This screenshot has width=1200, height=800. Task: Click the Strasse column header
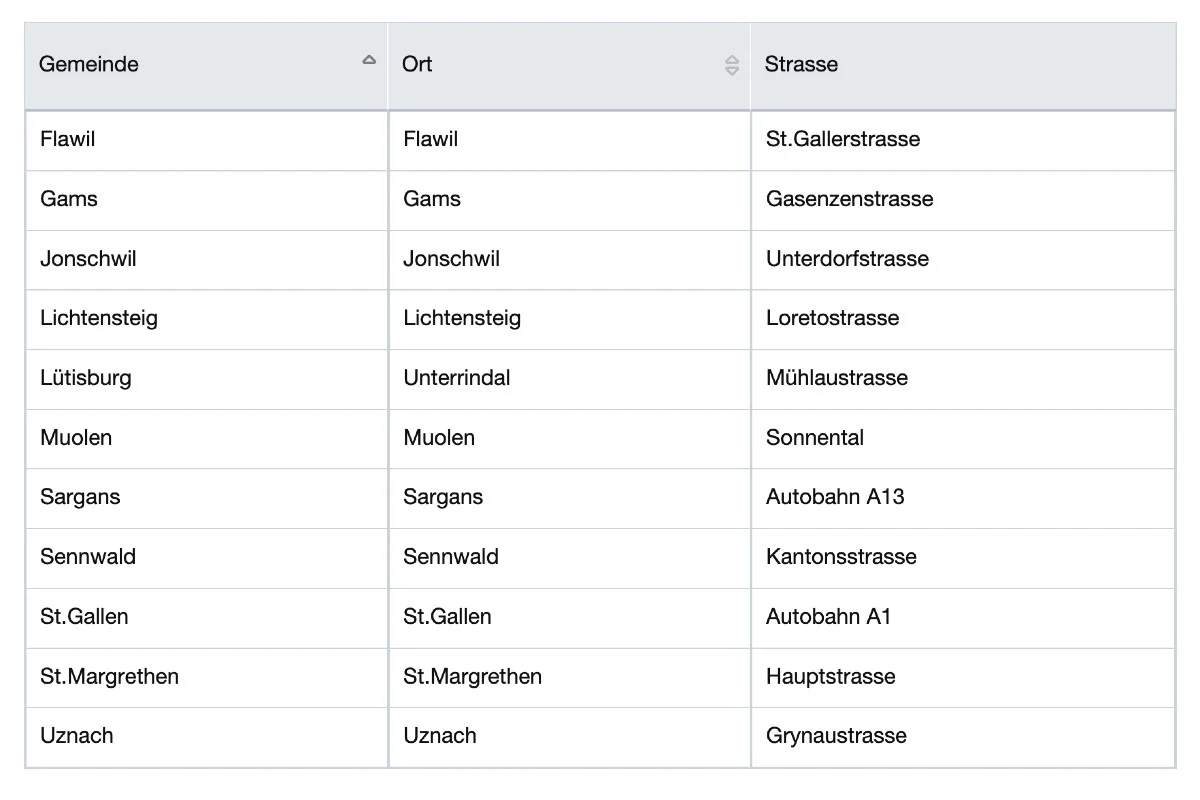point(963,66)
